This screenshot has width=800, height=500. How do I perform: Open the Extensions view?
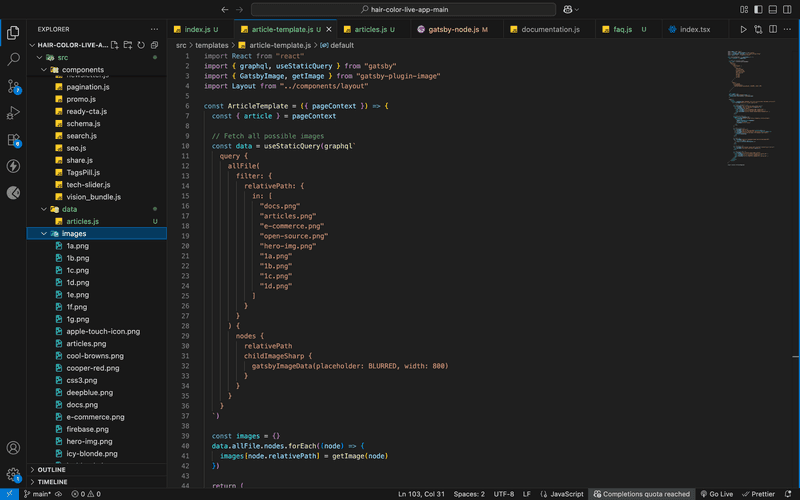(x=13, y=139)
